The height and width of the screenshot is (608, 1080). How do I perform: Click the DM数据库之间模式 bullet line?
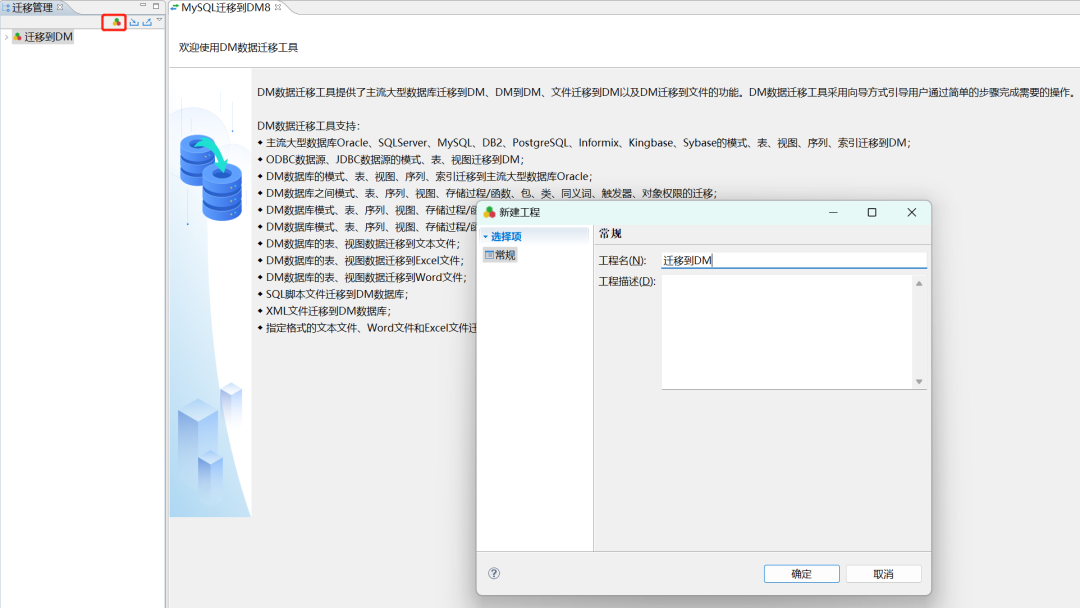click(x=487, y=193)
